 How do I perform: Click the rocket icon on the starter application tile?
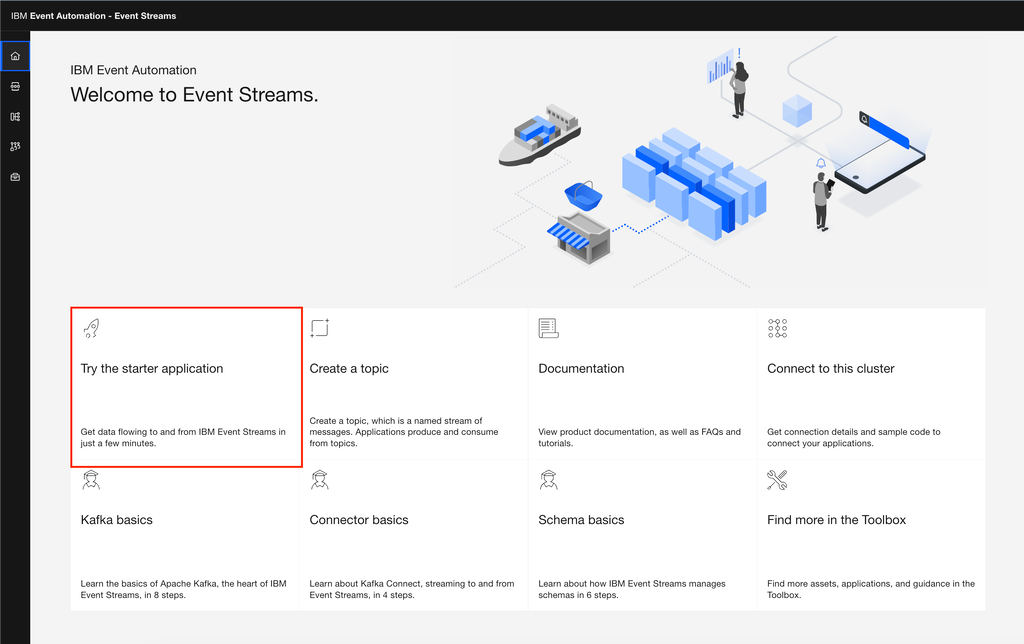tap(91, 328)
